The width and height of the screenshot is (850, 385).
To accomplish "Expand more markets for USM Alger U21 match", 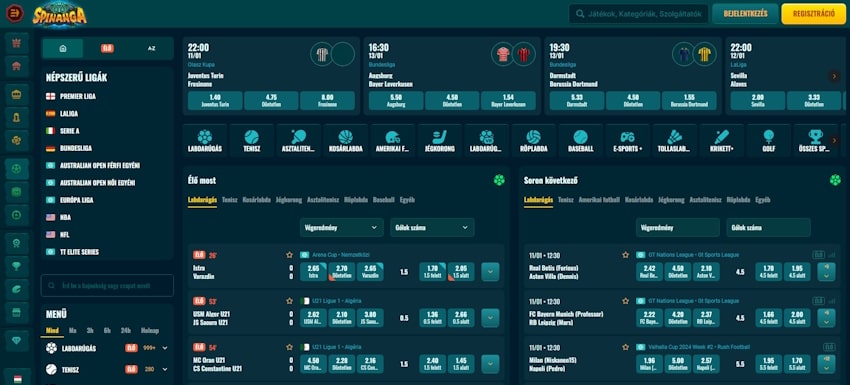I will (x=490, y=318).
